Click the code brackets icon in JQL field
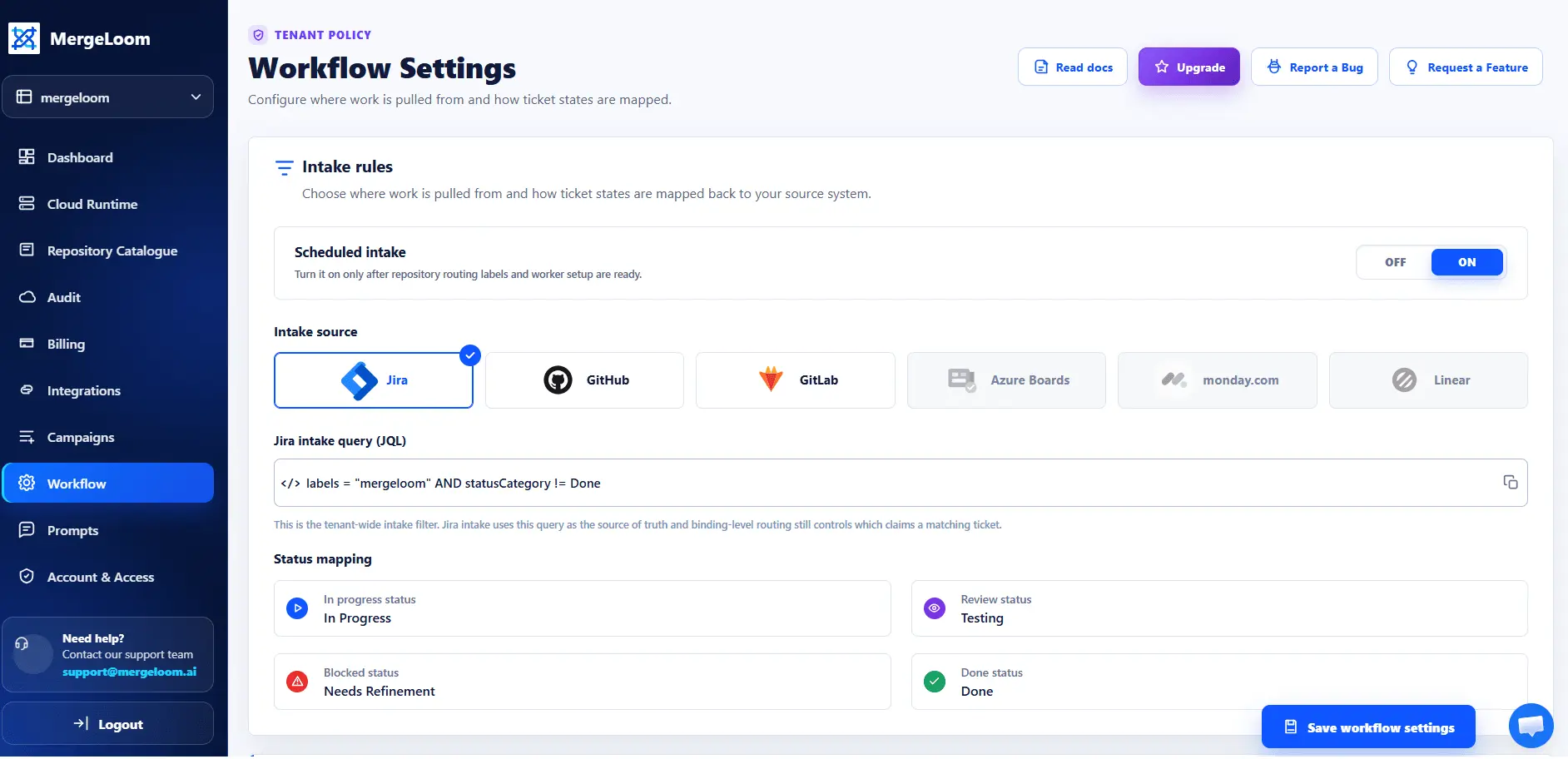Image resolution: width=1568 pixels, height=759 pixels. (290, 484)
